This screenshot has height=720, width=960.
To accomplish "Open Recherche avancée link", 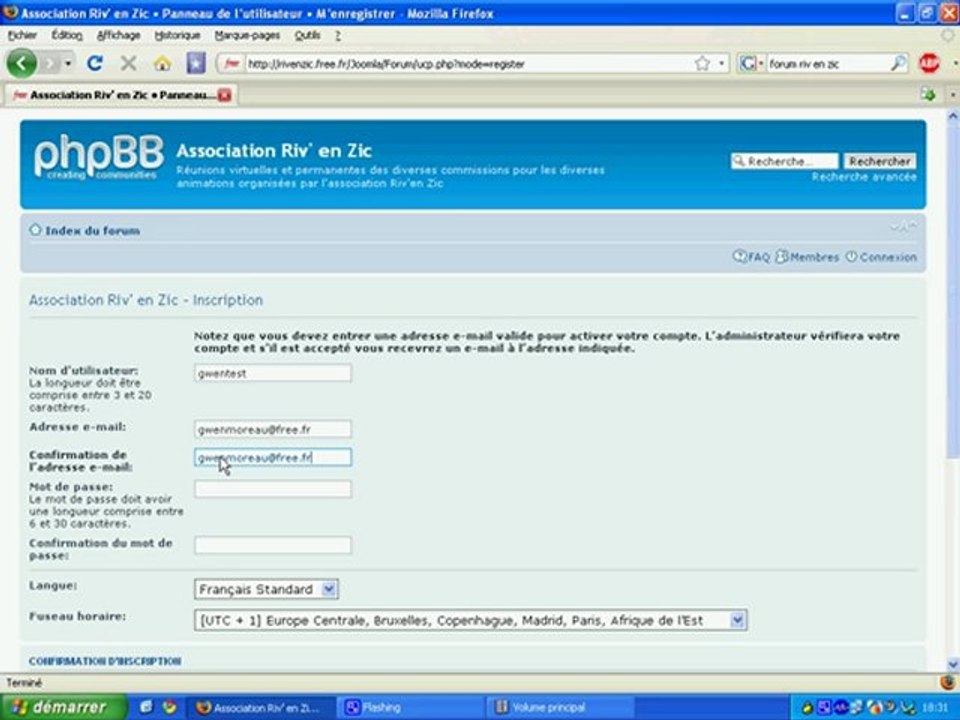I will (x=864, y=177).
